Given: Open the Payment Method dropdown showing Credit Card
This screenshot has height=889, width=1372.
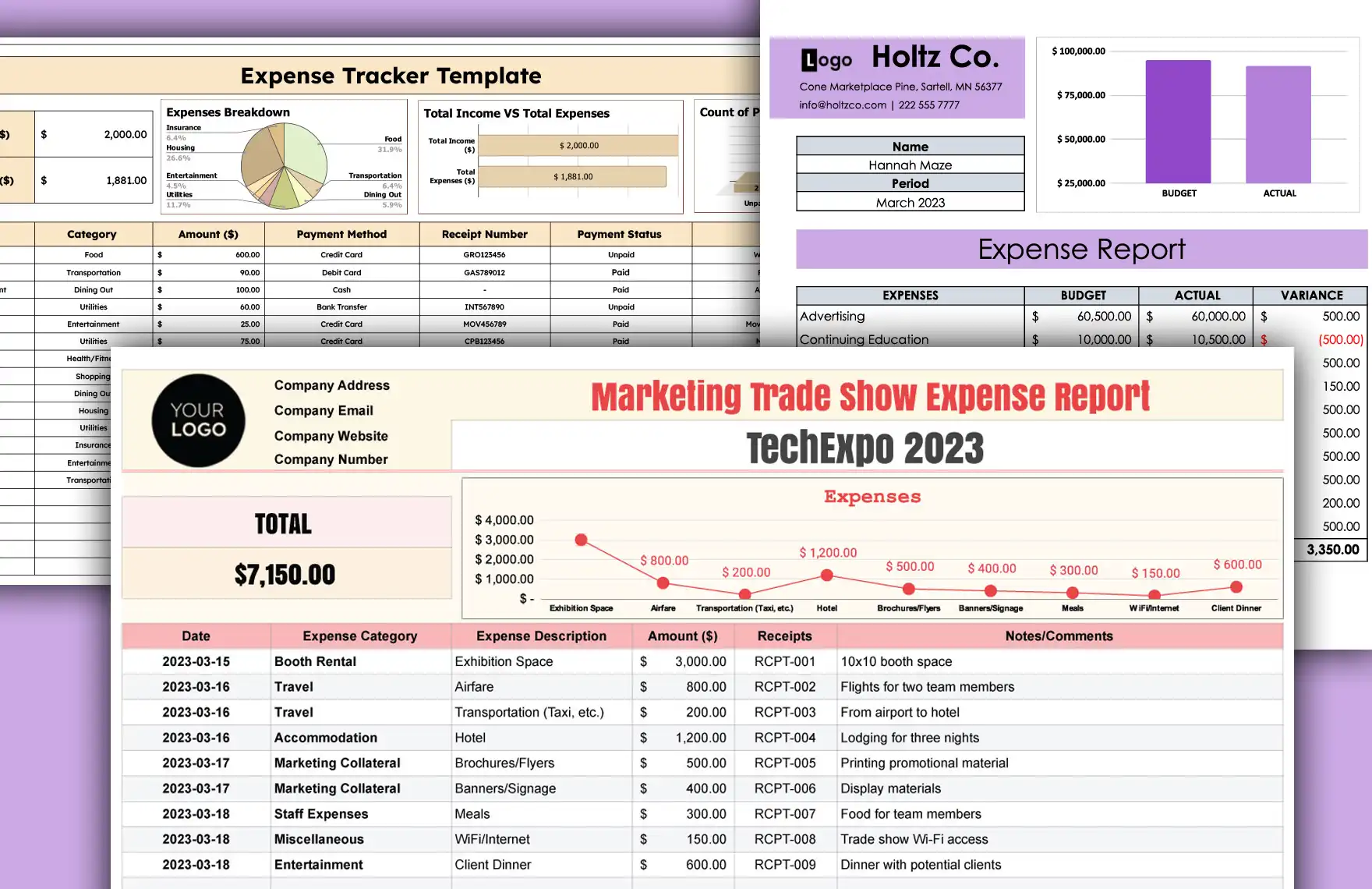Looking at the screenshot, I should click(341, 254).
